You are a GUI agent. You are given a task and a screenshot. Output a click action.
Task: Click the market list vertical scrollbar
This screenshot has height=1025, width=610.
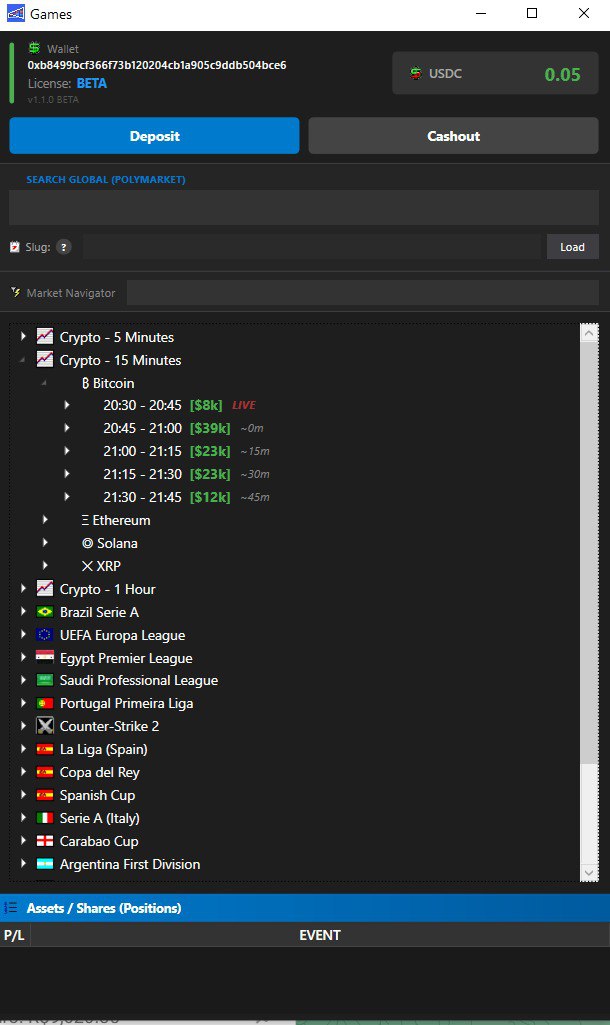coord(589,600)
